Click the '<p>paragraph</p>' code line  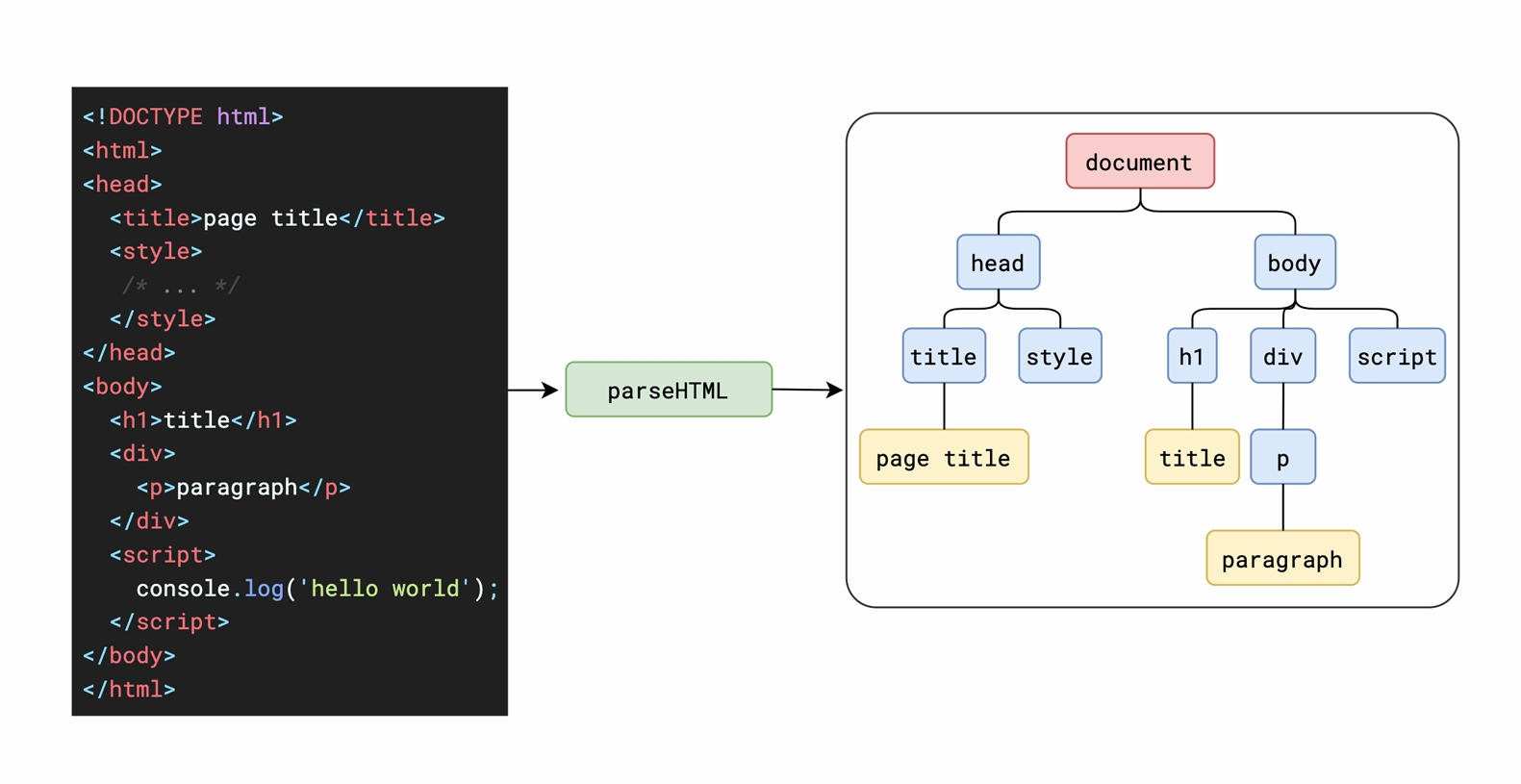tap(243, 487)
